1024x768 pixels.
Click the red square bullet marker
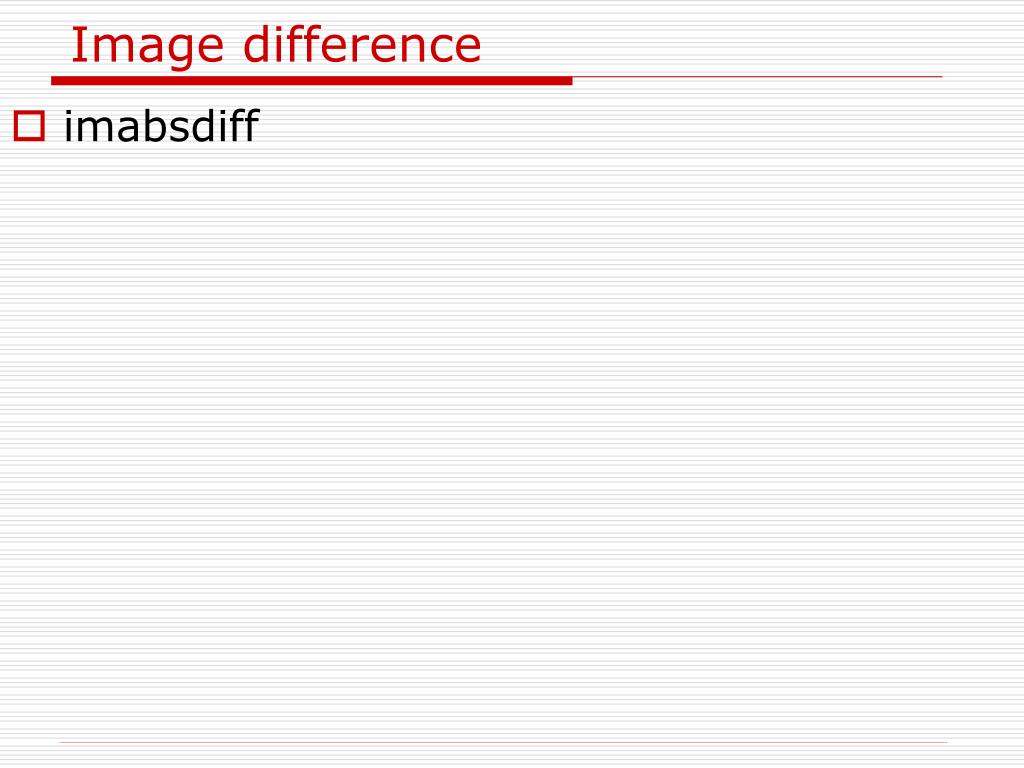pyautogui.click(x=29, y=126)
